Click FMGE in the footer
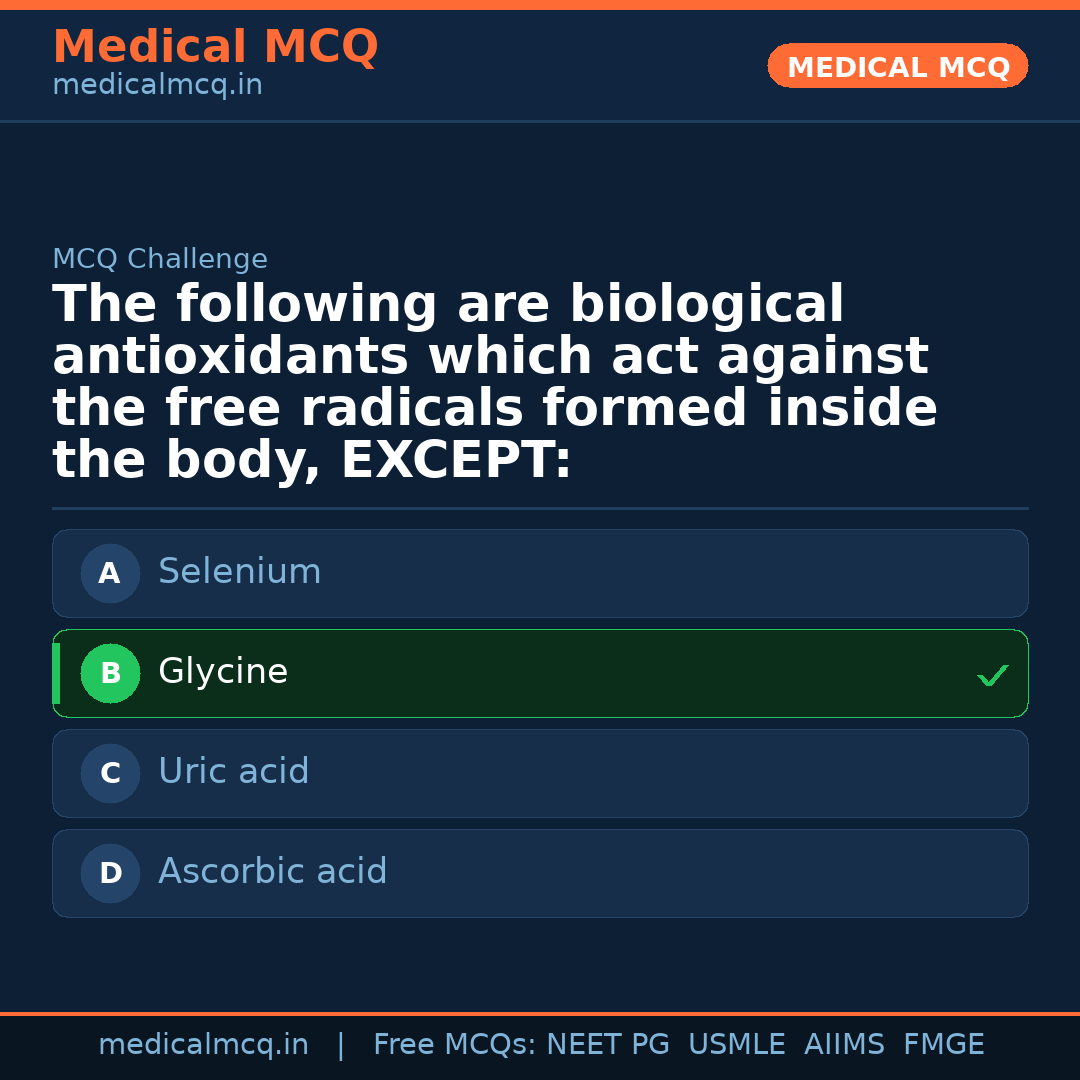This screenshot has height=1080, width=1080. pyautogui.click(x=943, y=1045)
